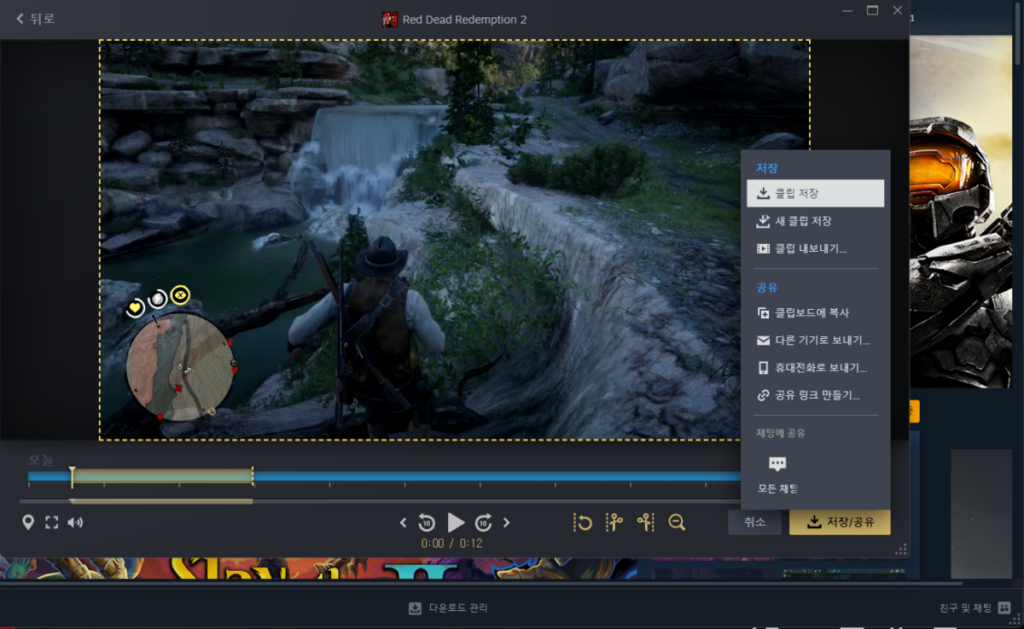Step to the next frame arrow

[x=507, y=522]
